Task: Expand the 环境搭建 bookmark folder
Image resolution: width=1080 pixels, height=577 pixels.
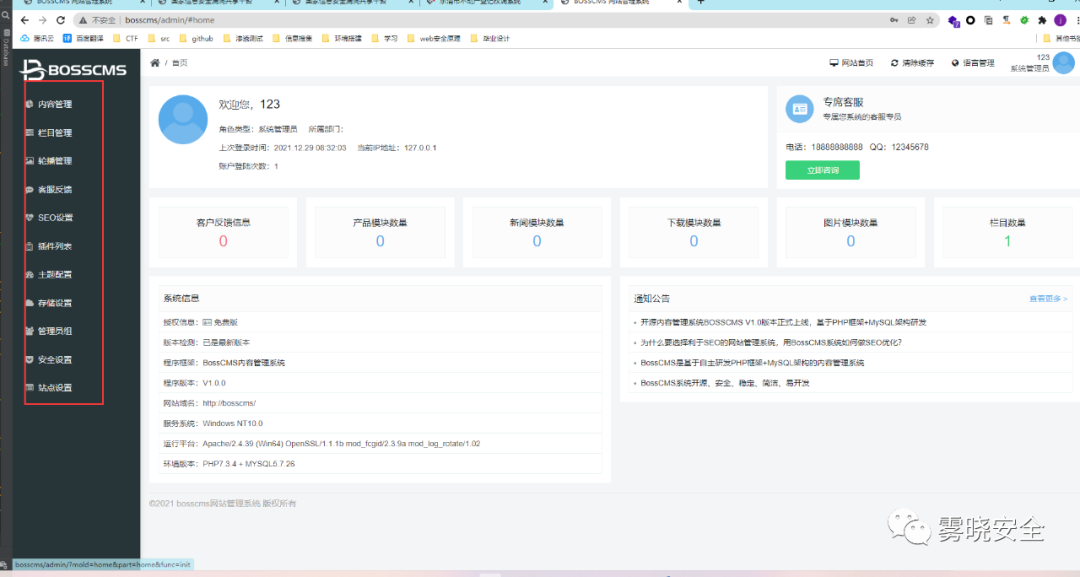Action: (342, 39)
